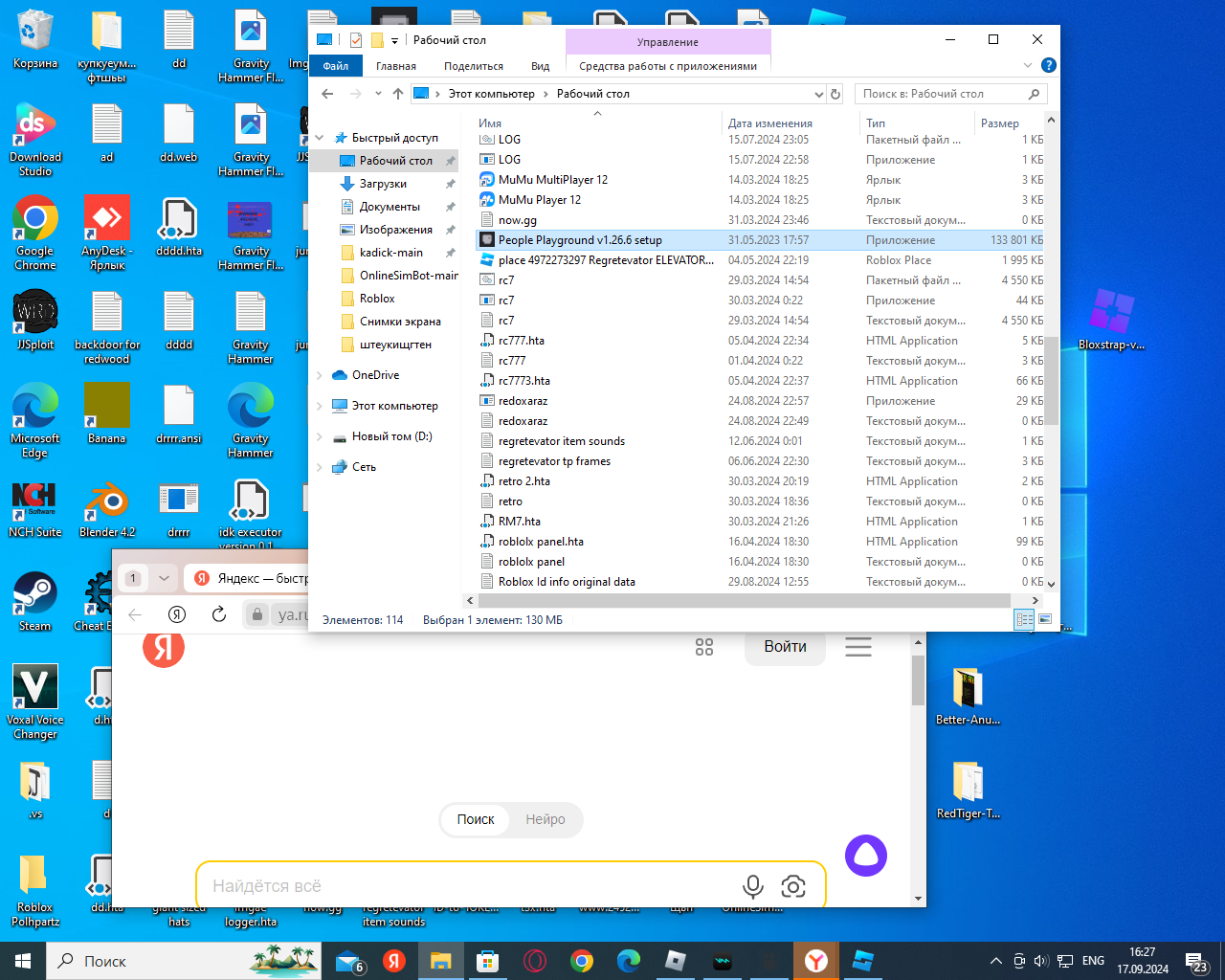Open Microsoft Store from taskbar
Image resolution: width=1225 pixels, height=980 pixels.
(x=488, y=961)
